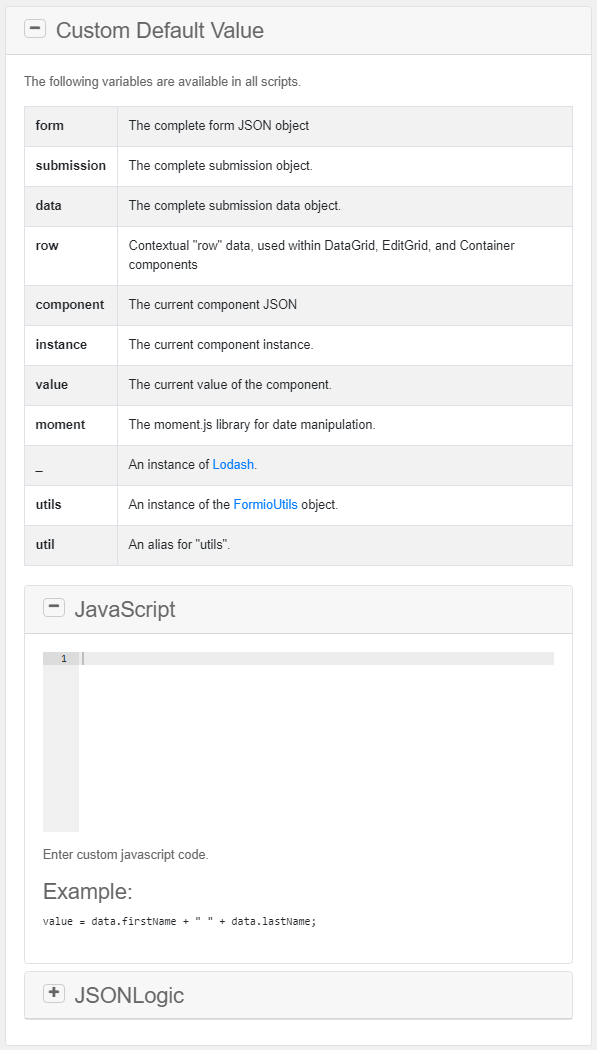Click the JSONLogic heading text

tap(129, 995)
